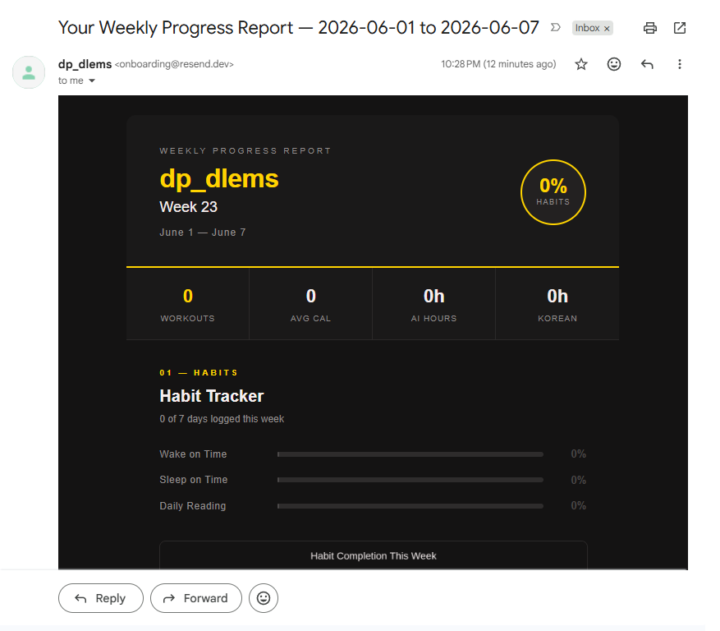Click the KOREAN stat cell
Screen dimensions: 720x631
click(557, 304)
